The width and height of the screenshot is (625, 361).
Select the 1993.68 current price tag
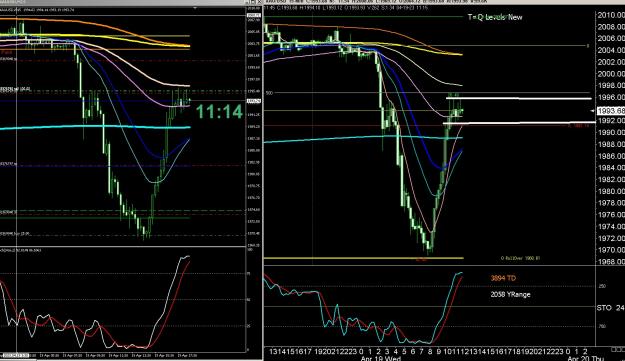pos(610,110)
